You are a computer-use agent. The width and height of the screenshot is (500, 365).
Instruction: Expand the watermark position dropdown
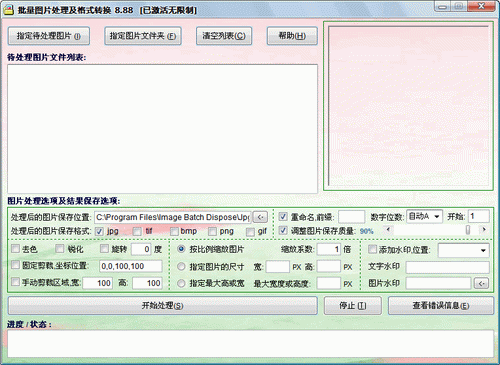[464, 250]
